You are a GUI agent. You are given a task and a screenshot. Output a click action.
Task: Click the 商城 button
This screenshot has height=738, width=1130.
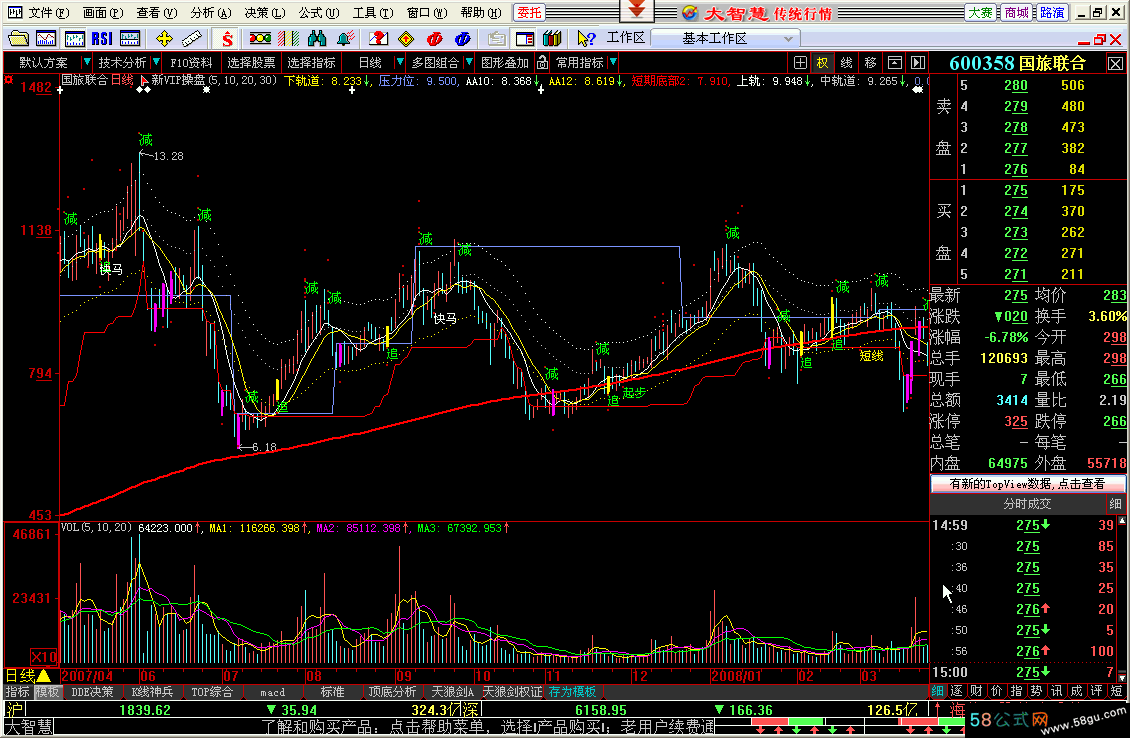(1016, 12)
